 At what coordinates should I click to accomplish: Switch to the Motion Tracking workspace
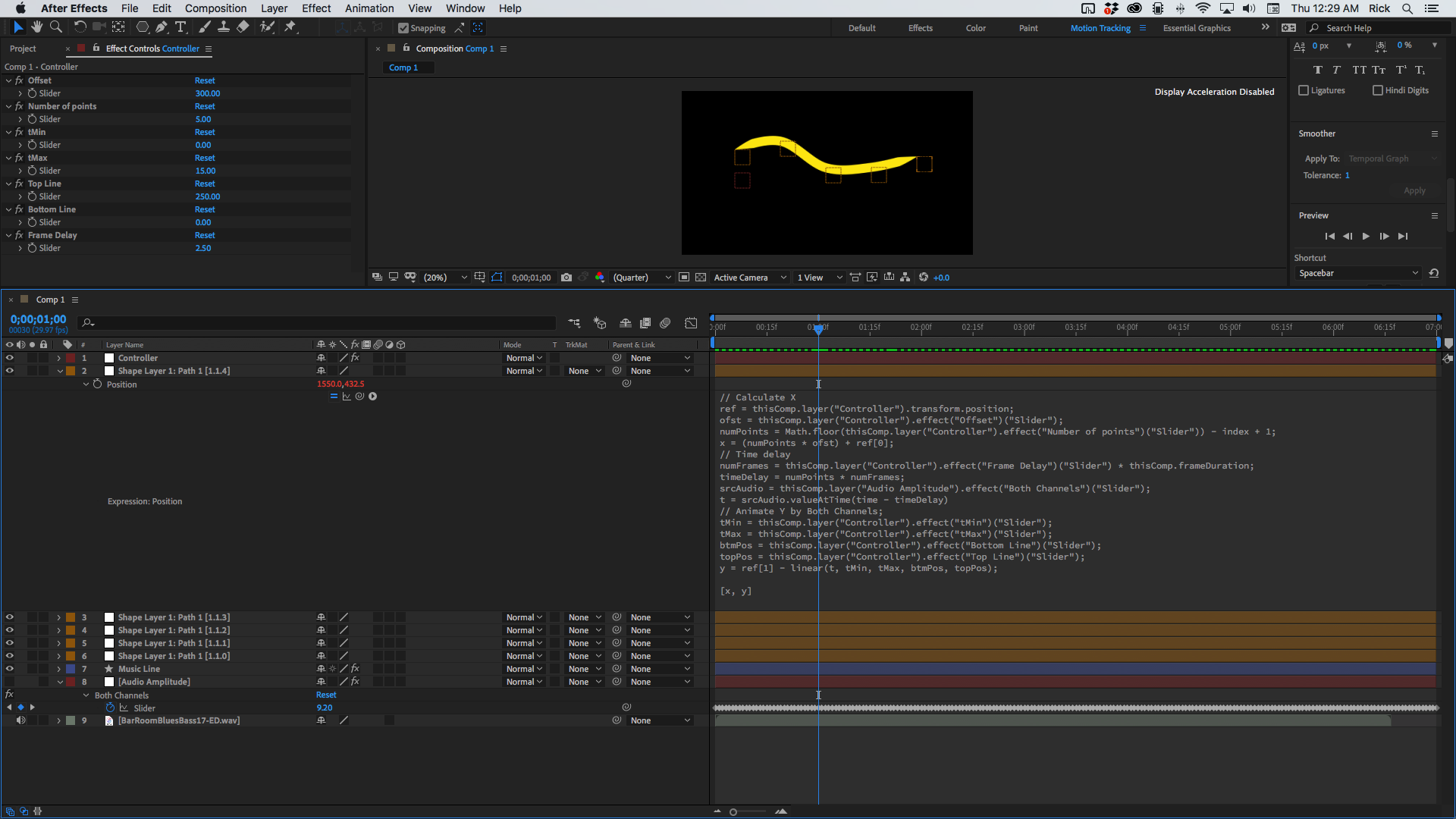click(x=1100, y=28)
